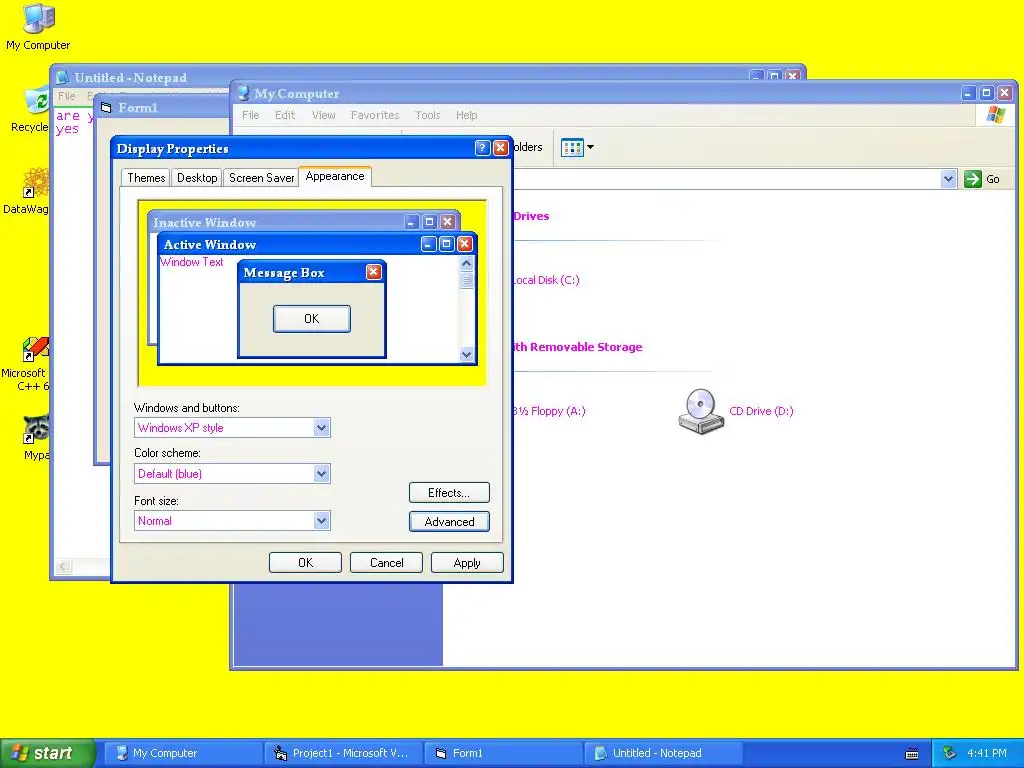Click the Local Disk (C:) label

pos(545,280)
